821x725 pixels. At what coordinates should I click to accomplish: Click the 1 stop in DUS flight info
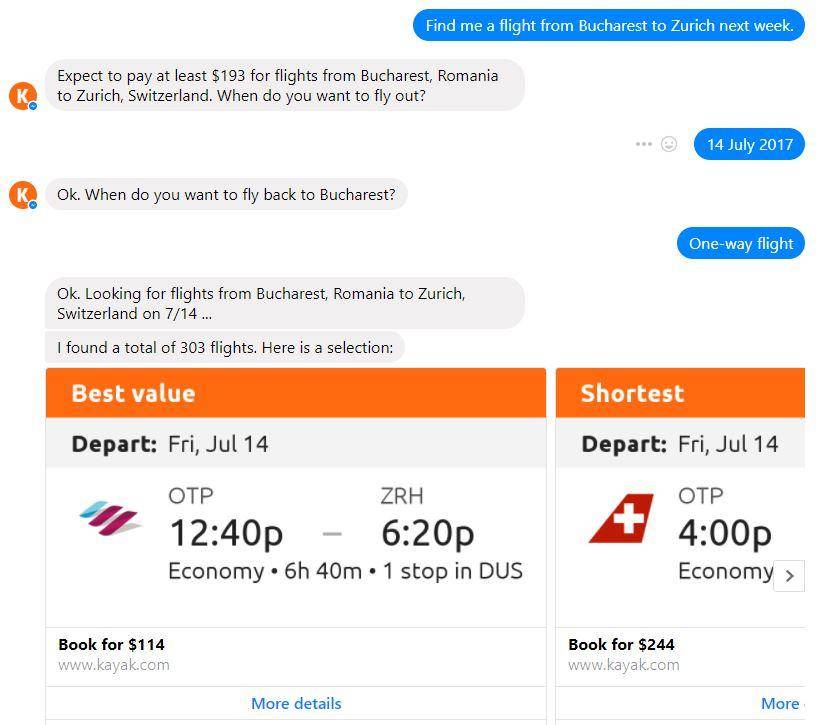452,571
